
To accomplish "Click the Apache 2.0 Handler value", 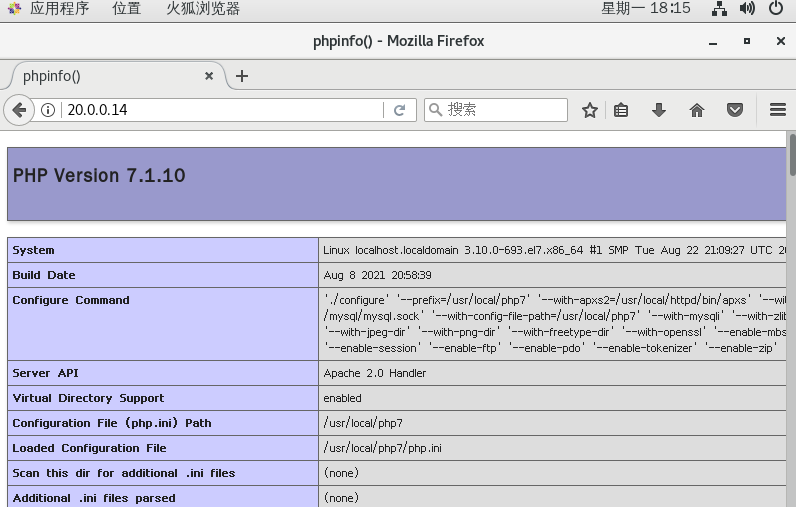I will pyautogui.click(x=375, y=373).
